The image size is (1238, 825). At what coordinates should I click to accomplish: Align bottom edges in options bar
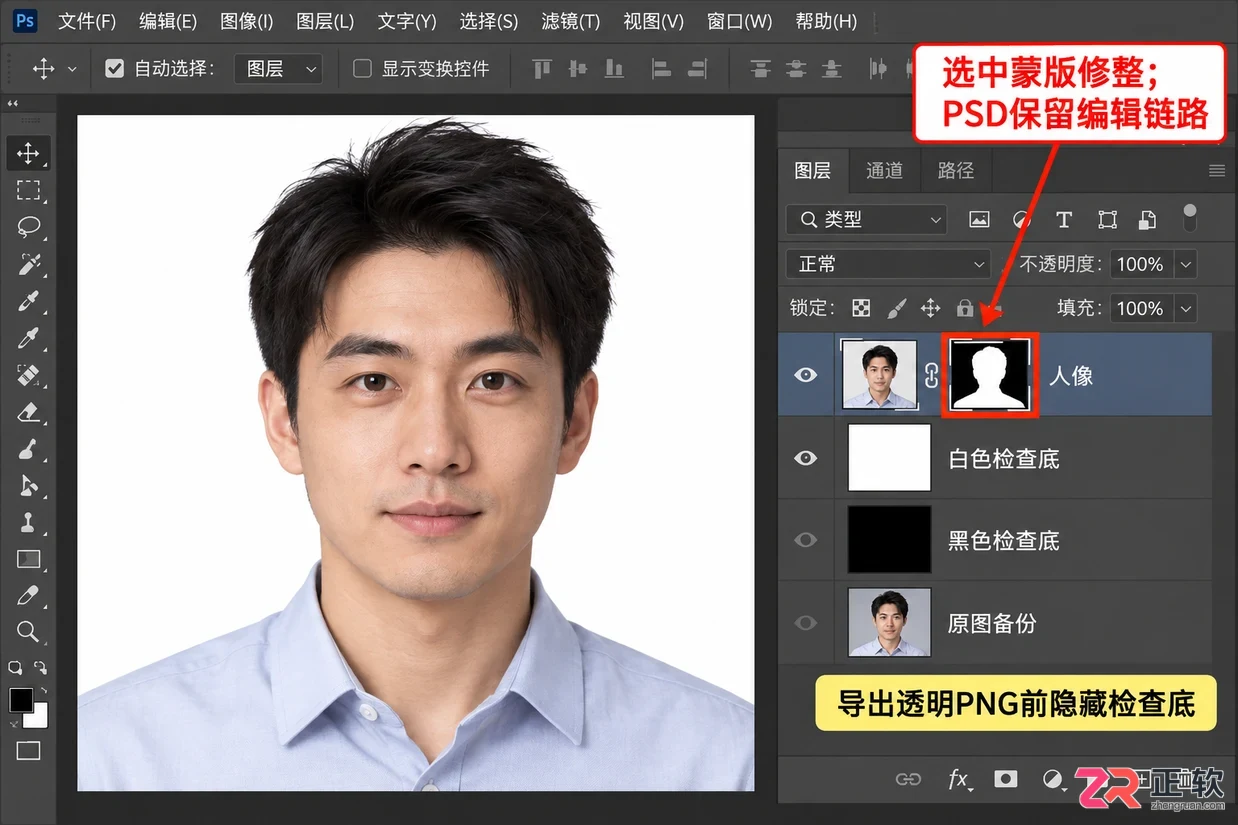[614, 68]
